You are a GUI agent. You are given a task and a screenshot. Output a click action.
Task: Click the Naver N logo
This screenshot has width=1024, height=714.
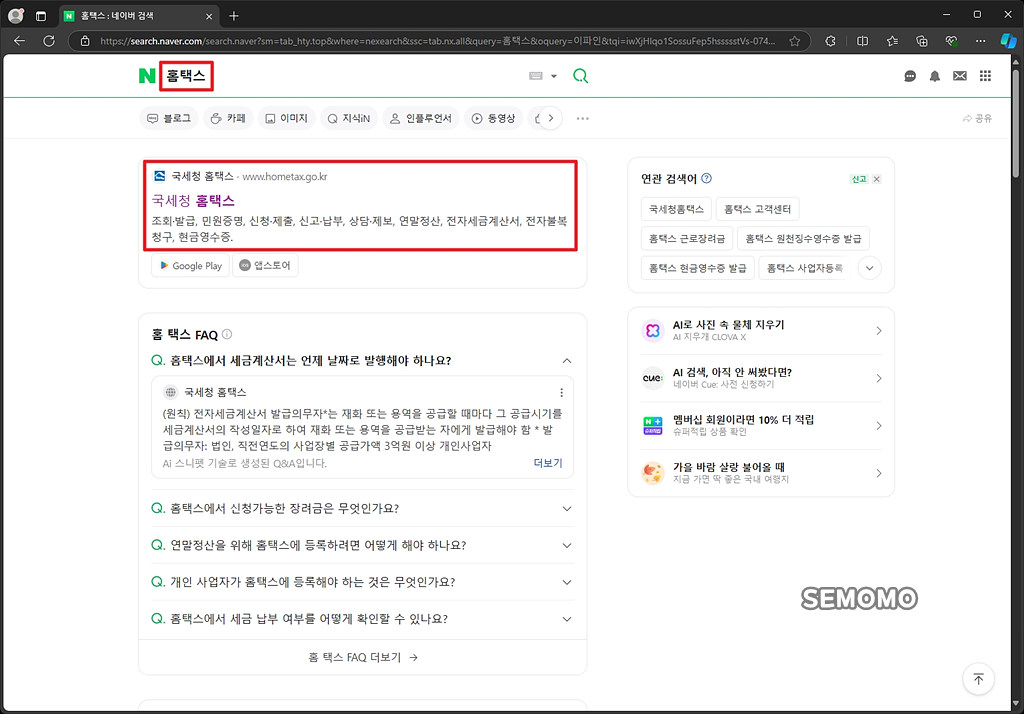(x=147, y=76)
